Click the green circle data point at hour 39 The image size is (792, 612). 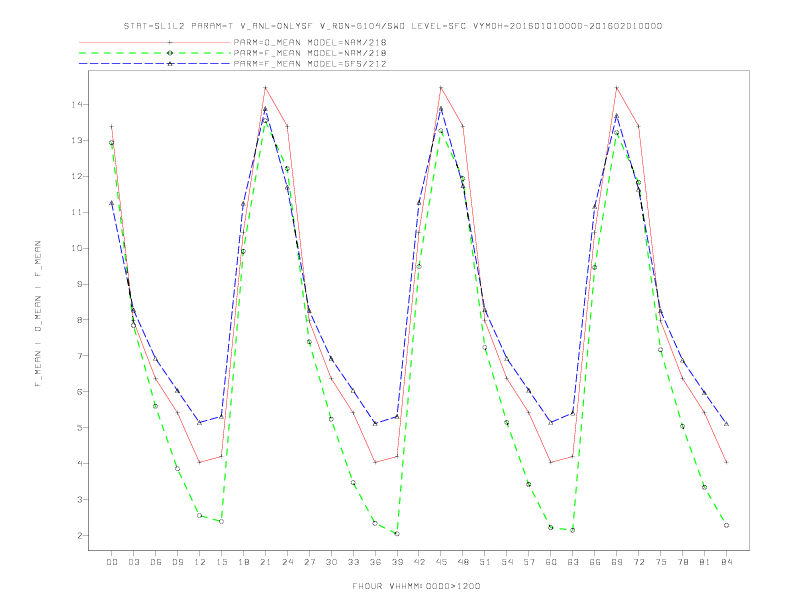click(397, 534)
